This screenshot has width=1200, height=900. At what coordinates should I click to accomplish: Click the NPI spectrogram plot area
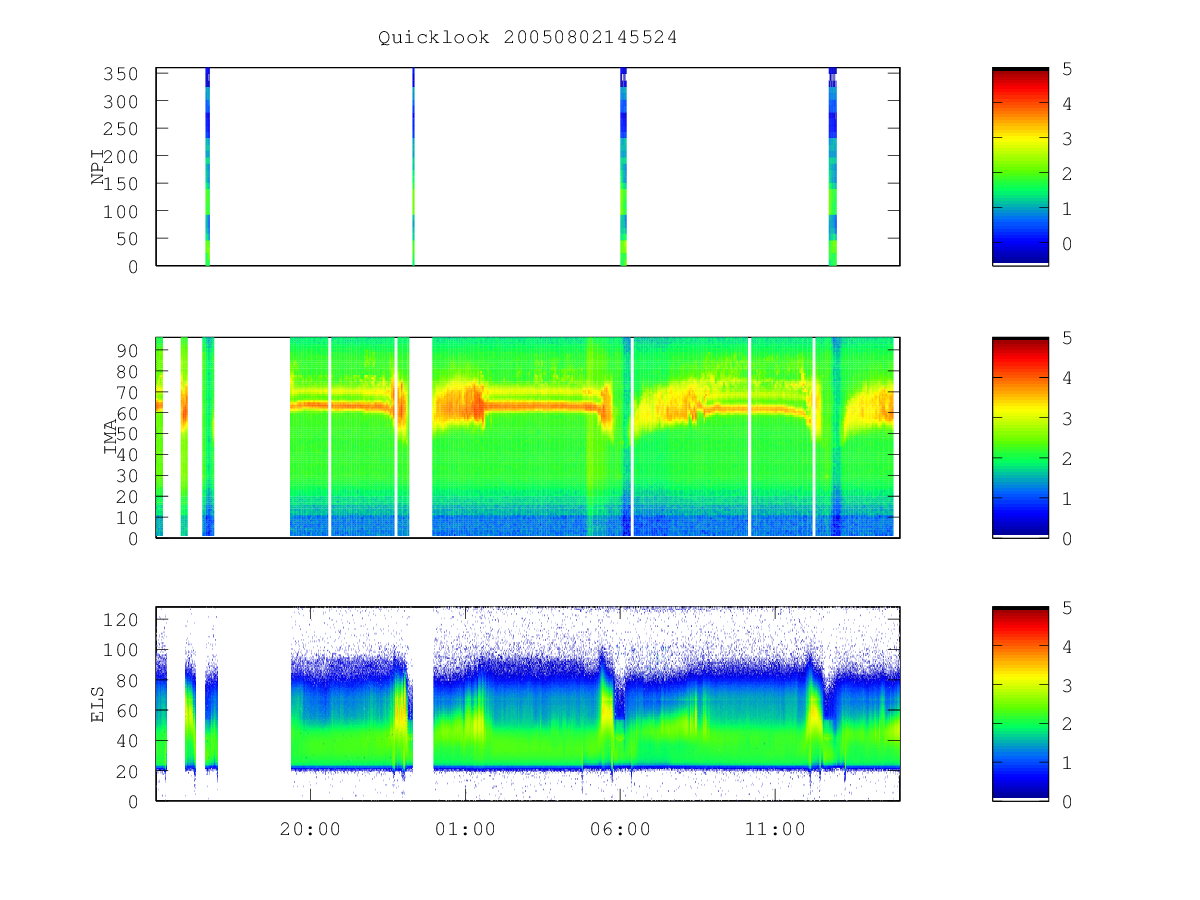(528, 166)
